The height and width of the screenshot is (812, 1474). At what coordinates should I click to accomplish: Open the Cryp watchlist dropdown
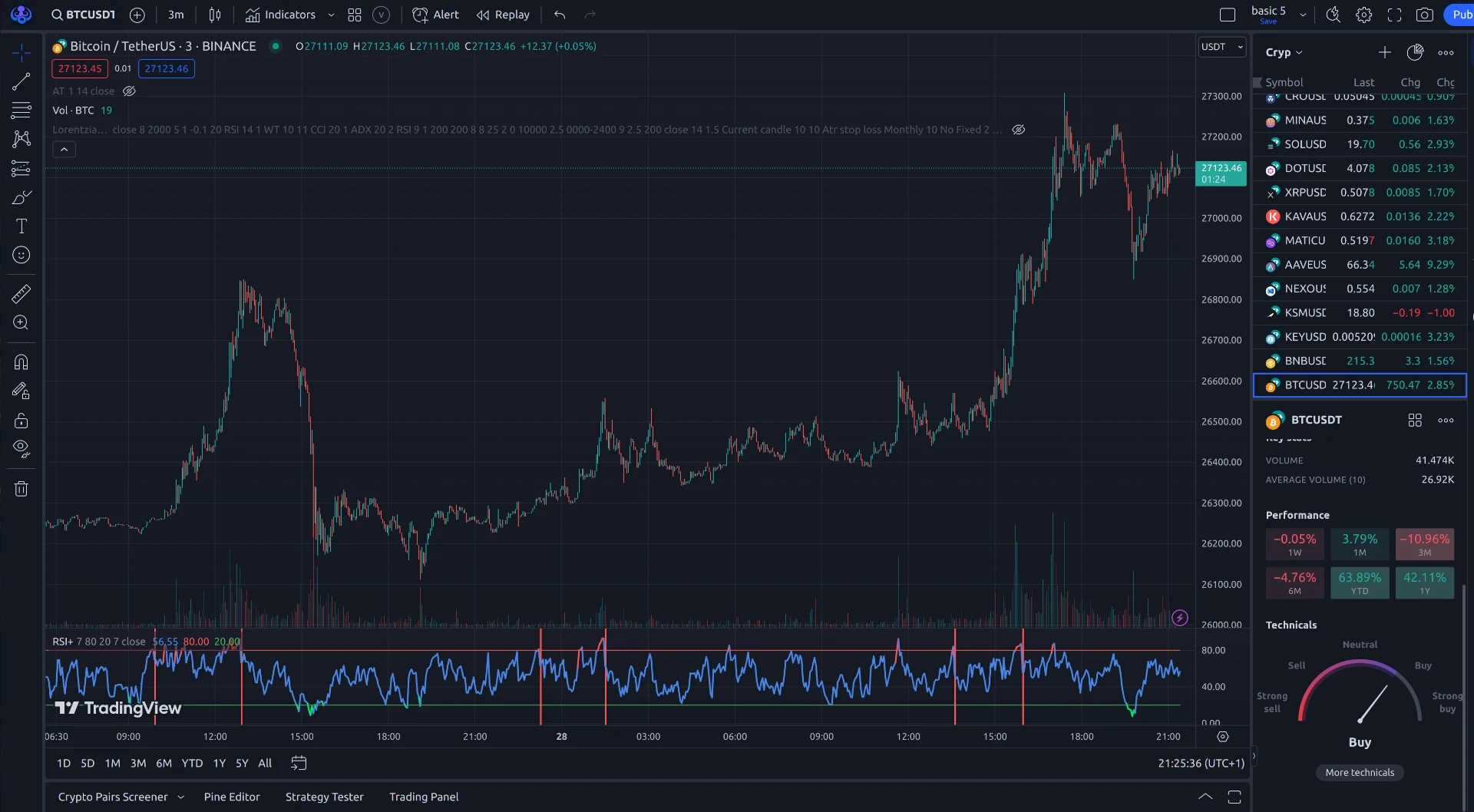tap(1284, 52)
